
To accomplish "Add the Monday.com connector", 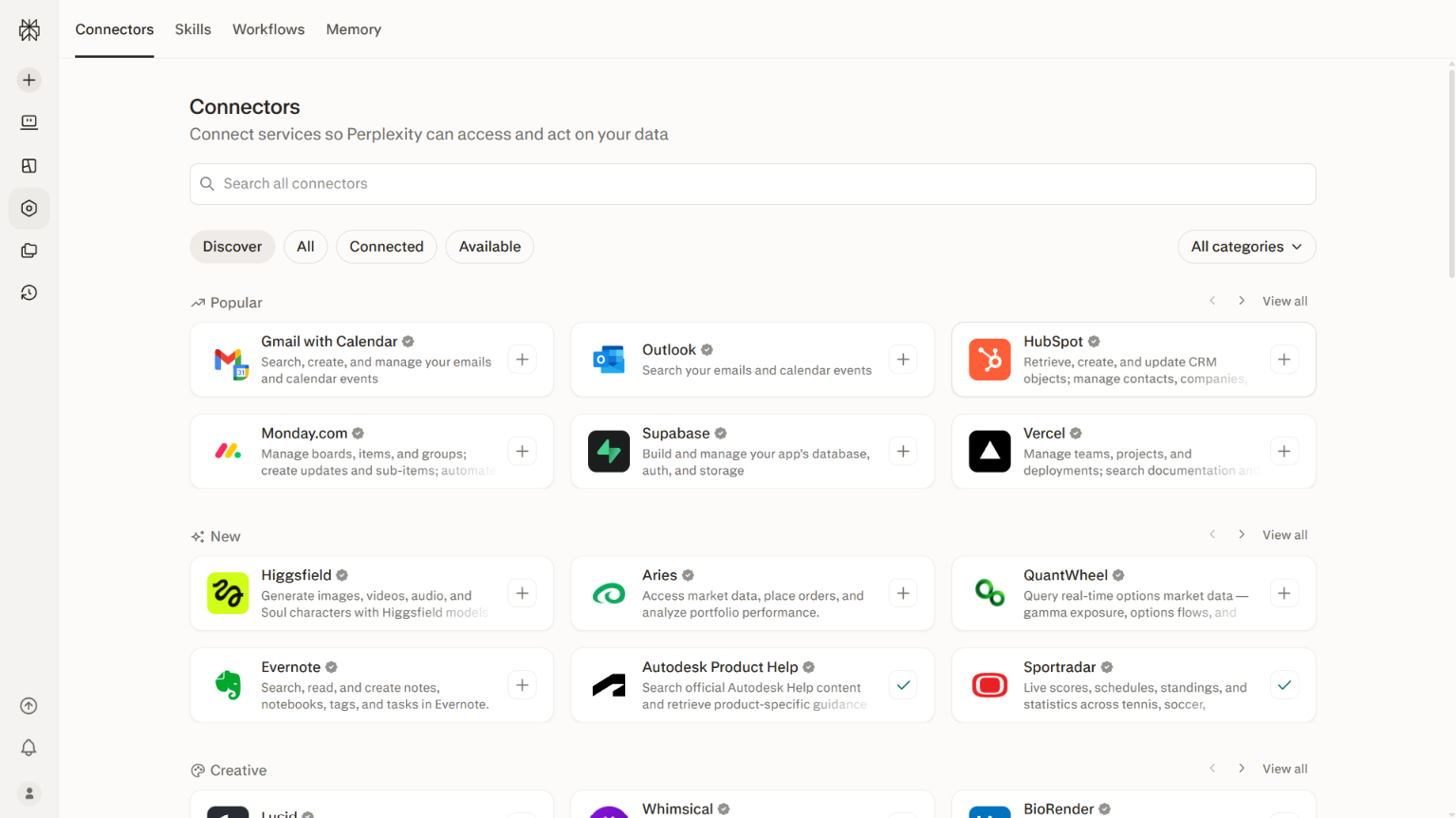I will tap(523, 452).
